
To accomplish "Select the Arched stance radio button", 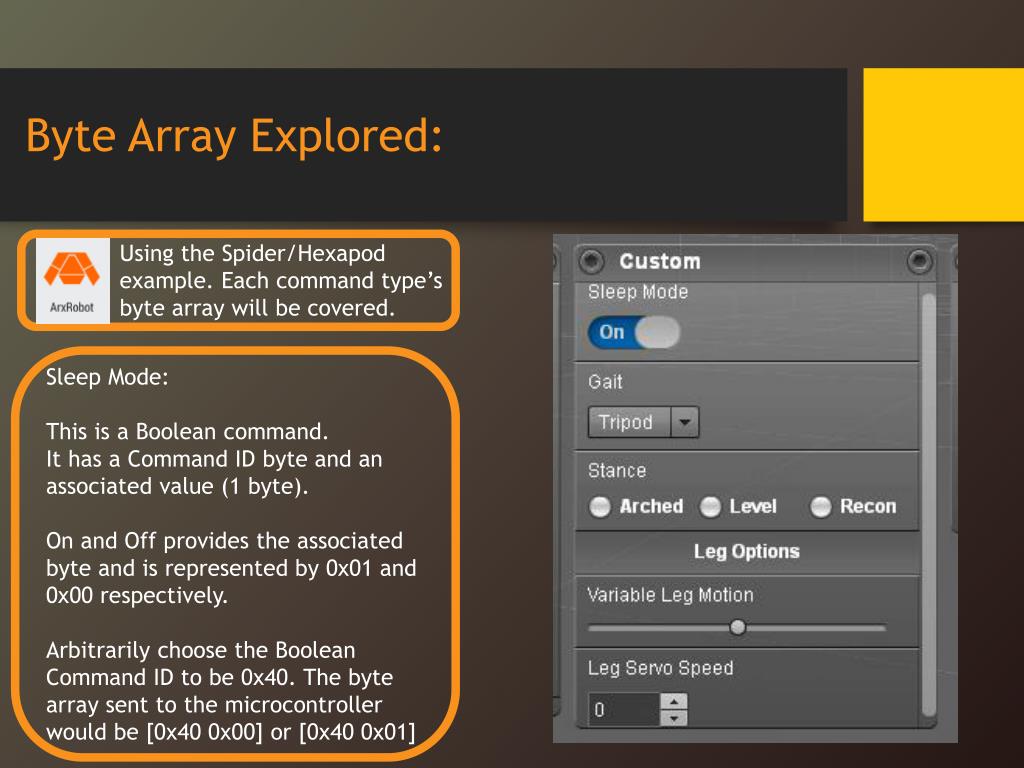I will click(x=600, y=507).
